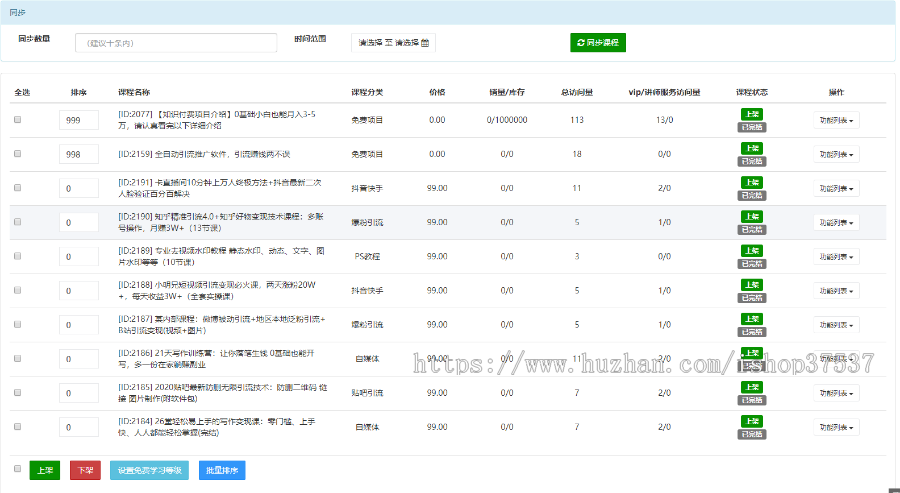Select the checkbox for course ID:2191
The image size is (900, 493).
(17, 188)
